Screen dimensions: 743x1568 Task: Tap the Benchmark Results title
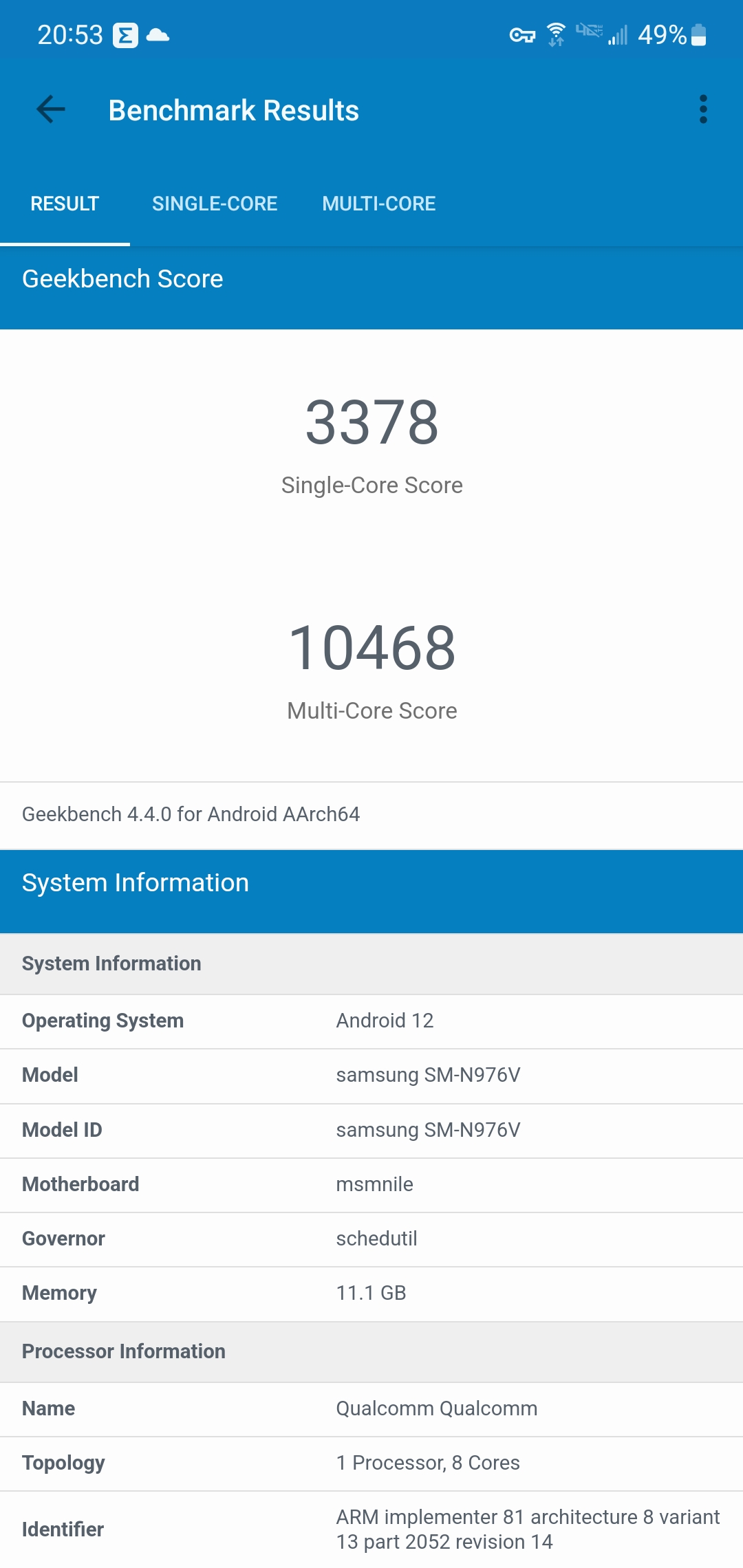tap(234, 110)
